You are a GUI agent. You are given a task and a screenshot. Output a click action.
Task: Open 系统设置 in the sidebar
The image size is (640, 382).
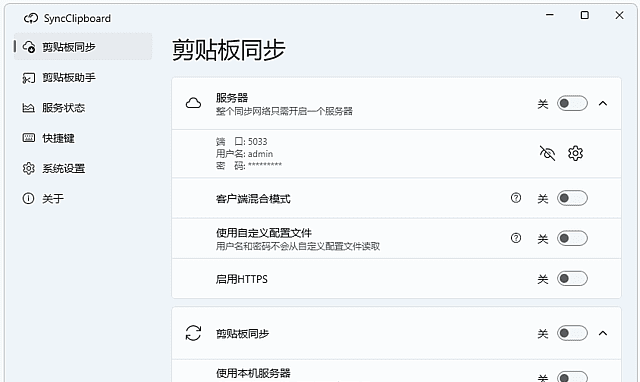83,168
